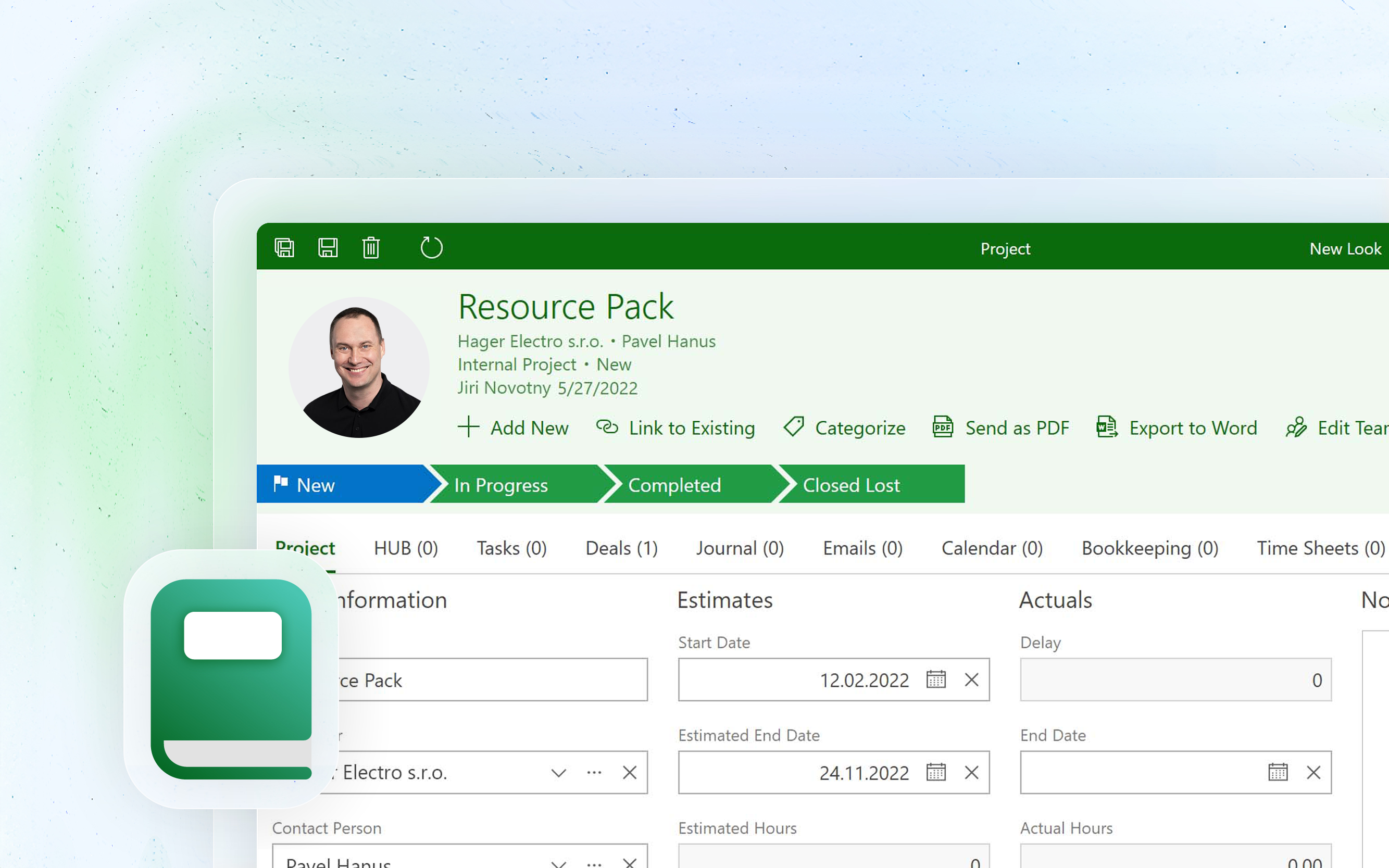Image resolution: width=1389 pixels, height=868 pixels.
Task: Switch to the Bookkeeping (0) tab
Action: (x=1150, y=548)
